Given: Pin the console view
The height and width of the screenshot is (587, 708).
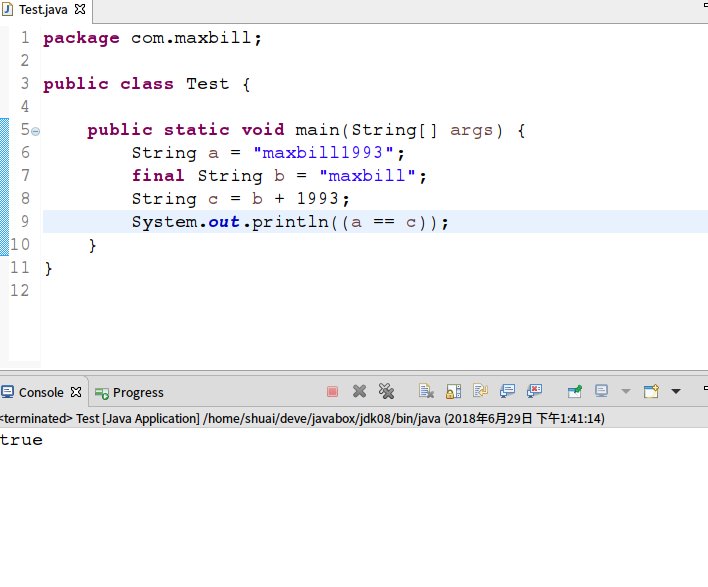Looking at the screenshot, I should pos(575,392).
